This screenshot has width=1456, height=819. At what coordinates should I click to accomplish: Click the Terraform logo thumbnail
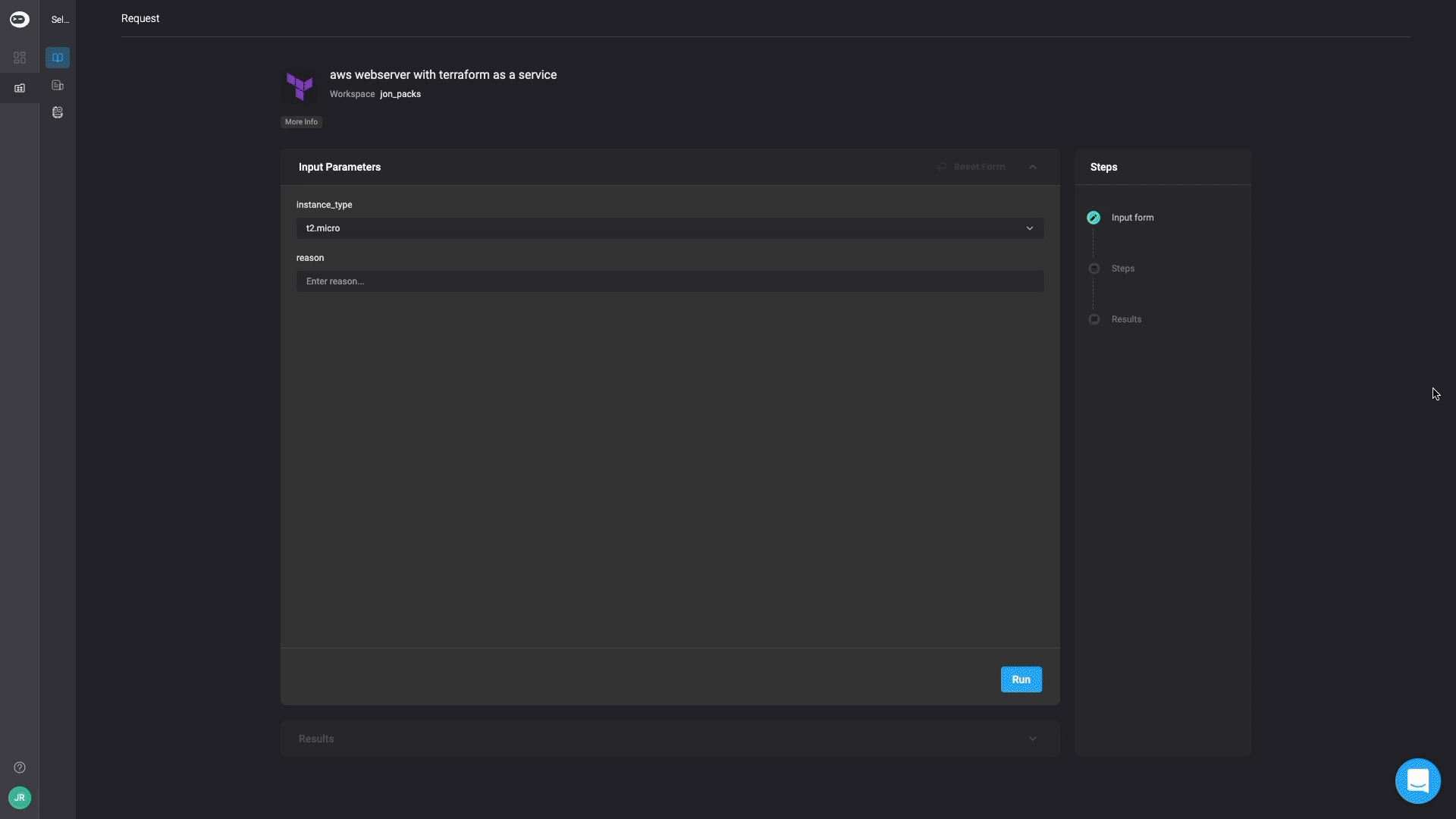(300, 86)
